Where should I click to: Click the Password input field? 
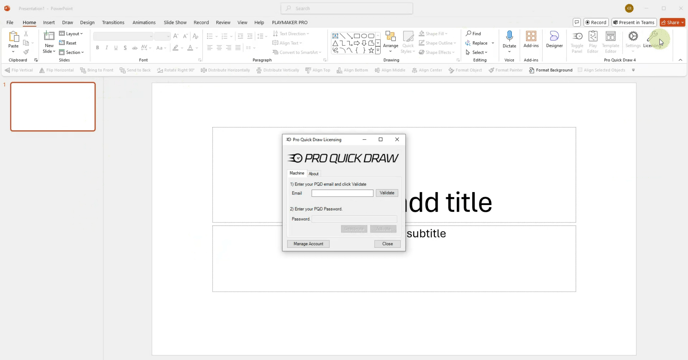354,219
